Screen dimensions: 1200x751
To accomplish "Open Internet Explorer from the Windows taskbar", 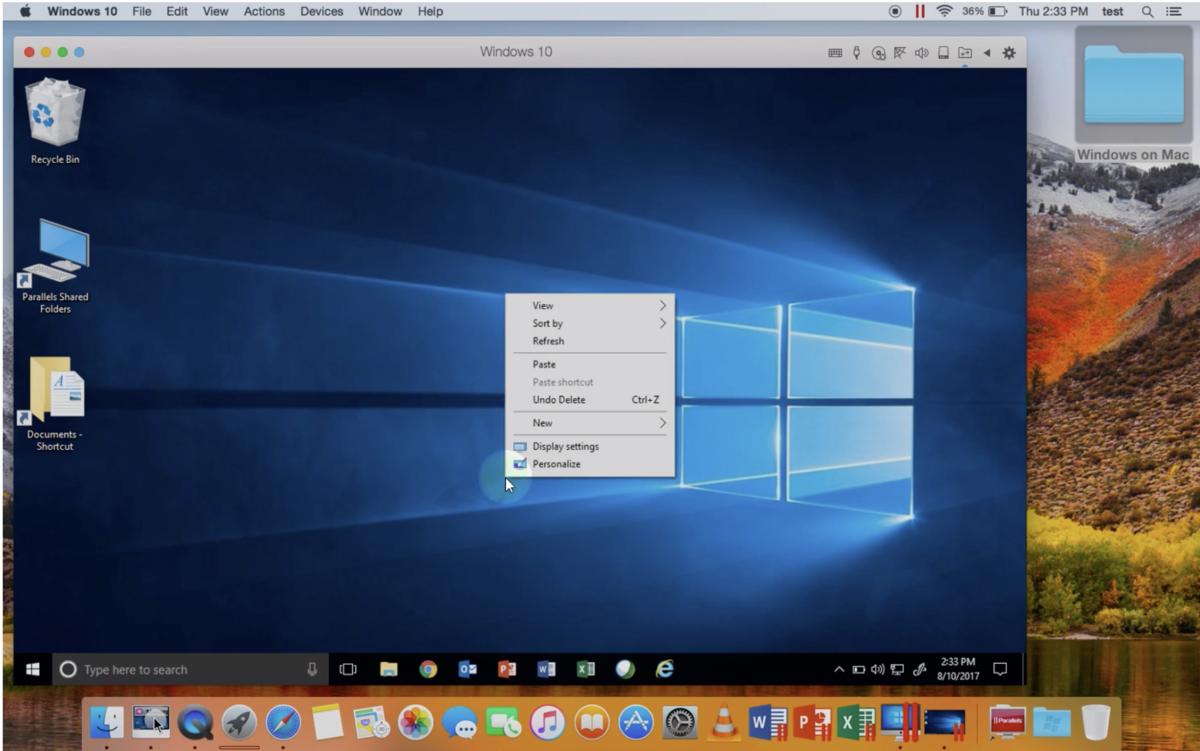I will 664,669.
